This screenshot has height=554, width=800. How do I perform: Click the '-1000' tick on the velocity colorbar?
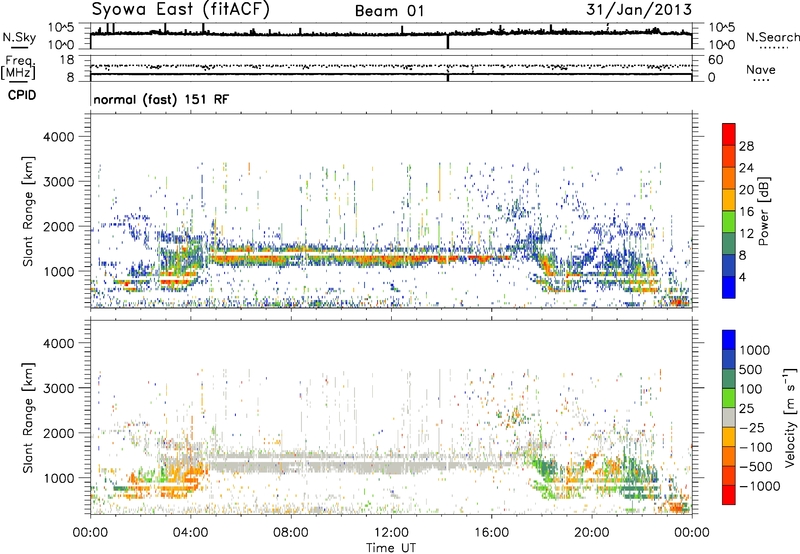coord(759,486)
